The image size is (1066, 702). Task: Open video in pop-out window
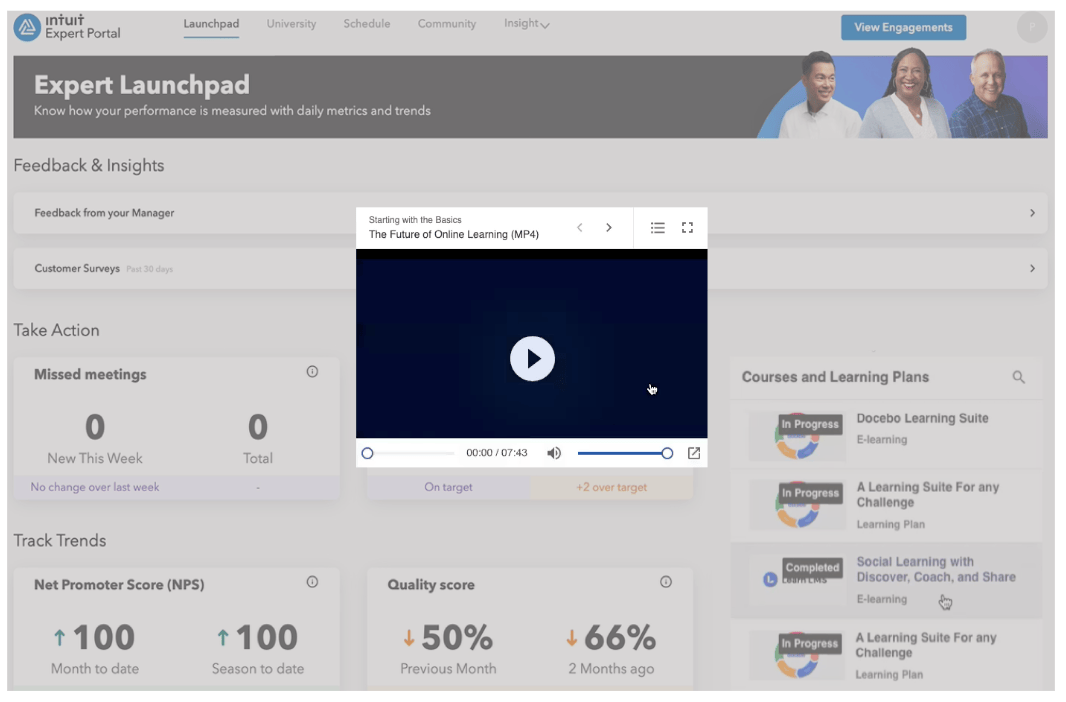pos(693,453)
